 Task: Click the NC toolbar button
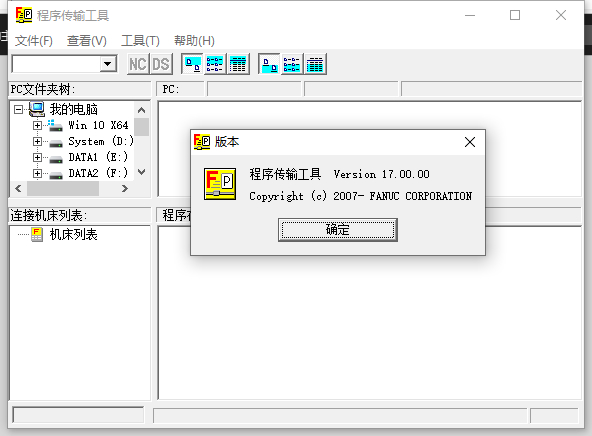[138, 64]
